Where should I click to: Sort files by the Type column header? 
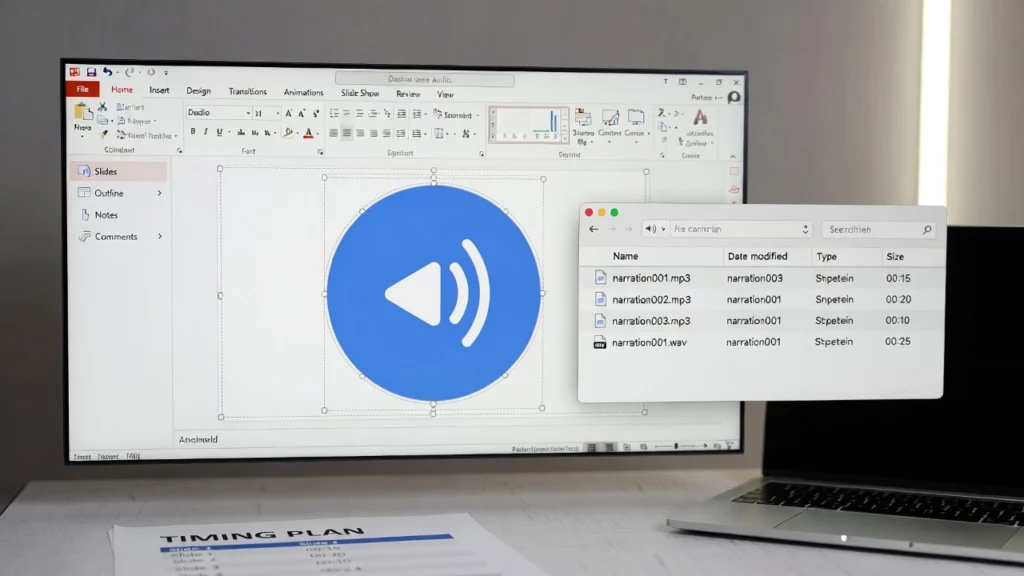coord(826,257)
